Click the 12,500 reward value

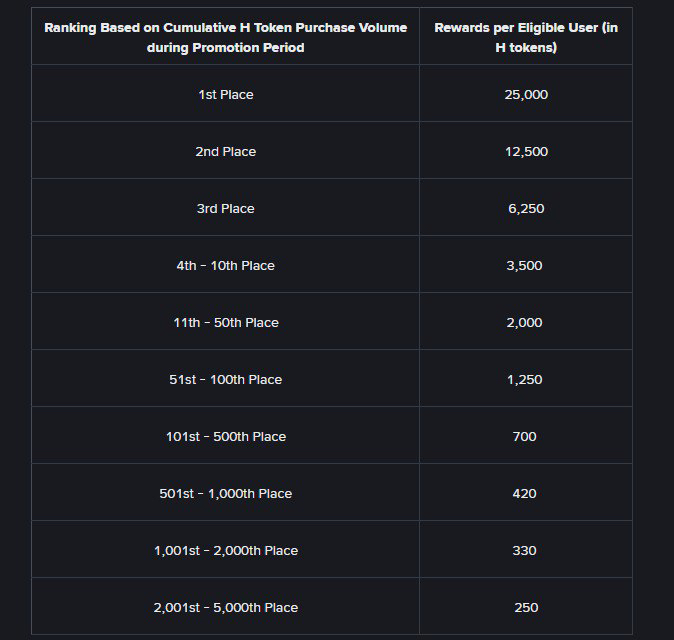click(526, 152)
